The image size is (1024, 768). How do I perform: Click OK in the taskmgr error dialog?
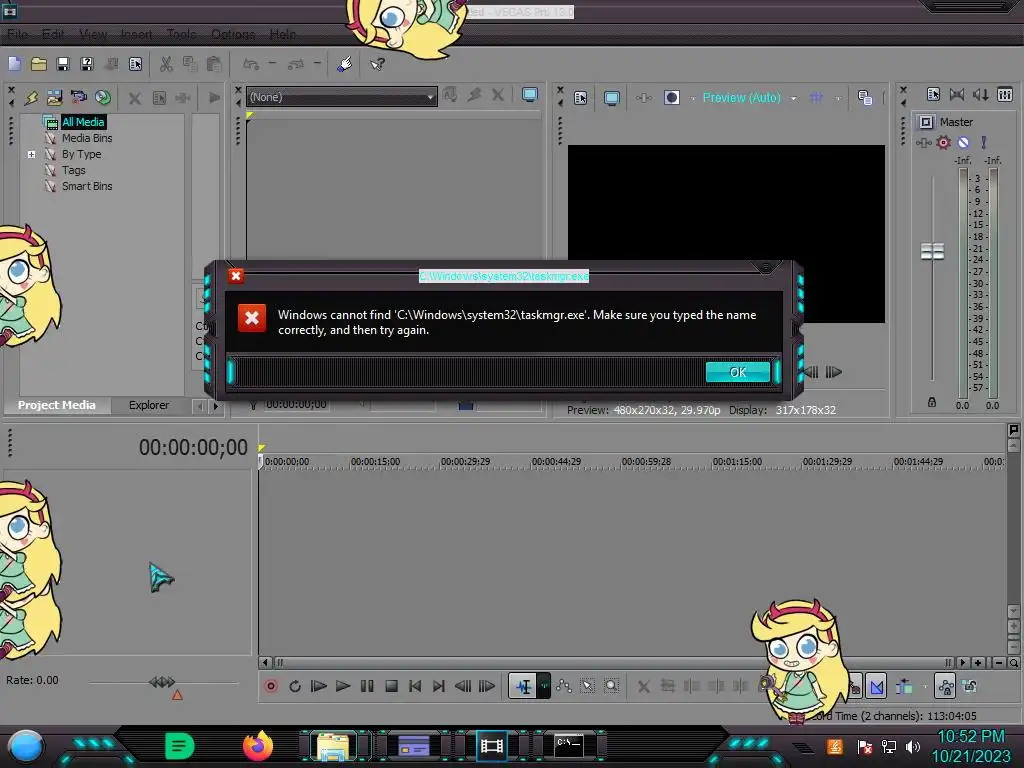738,372
